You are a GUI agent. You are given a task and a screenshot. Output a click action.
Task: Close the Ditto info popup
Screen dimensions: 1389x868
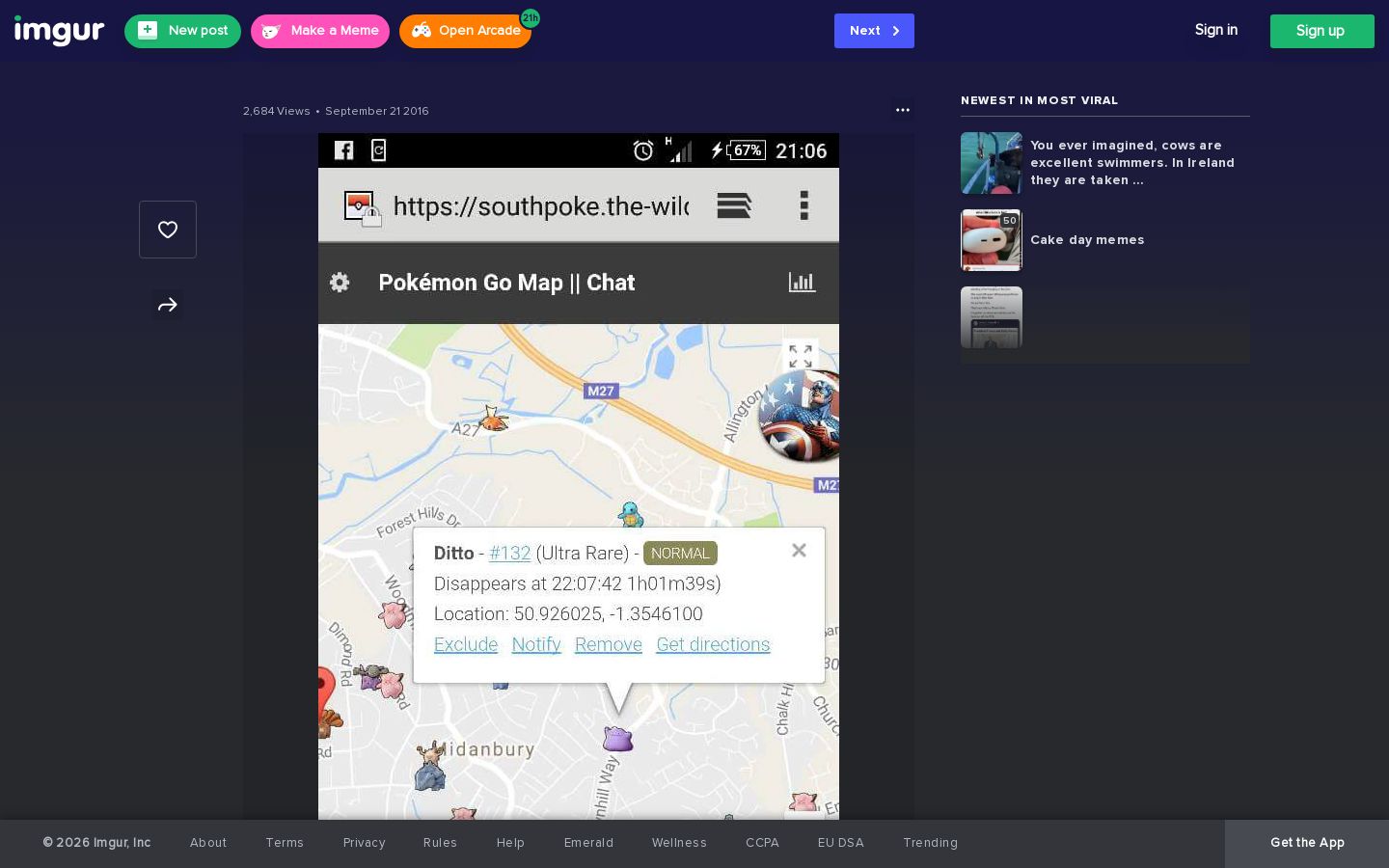(799, 550)
